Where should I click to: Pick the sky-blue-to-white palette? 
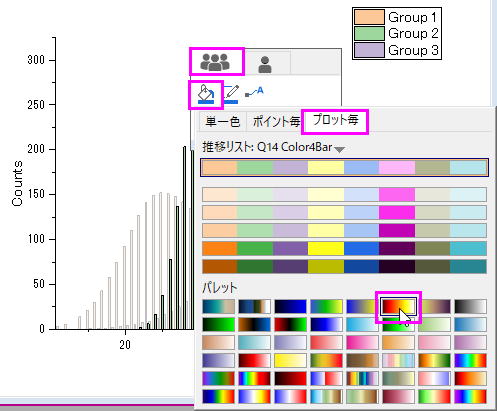[x=362, y=324]
